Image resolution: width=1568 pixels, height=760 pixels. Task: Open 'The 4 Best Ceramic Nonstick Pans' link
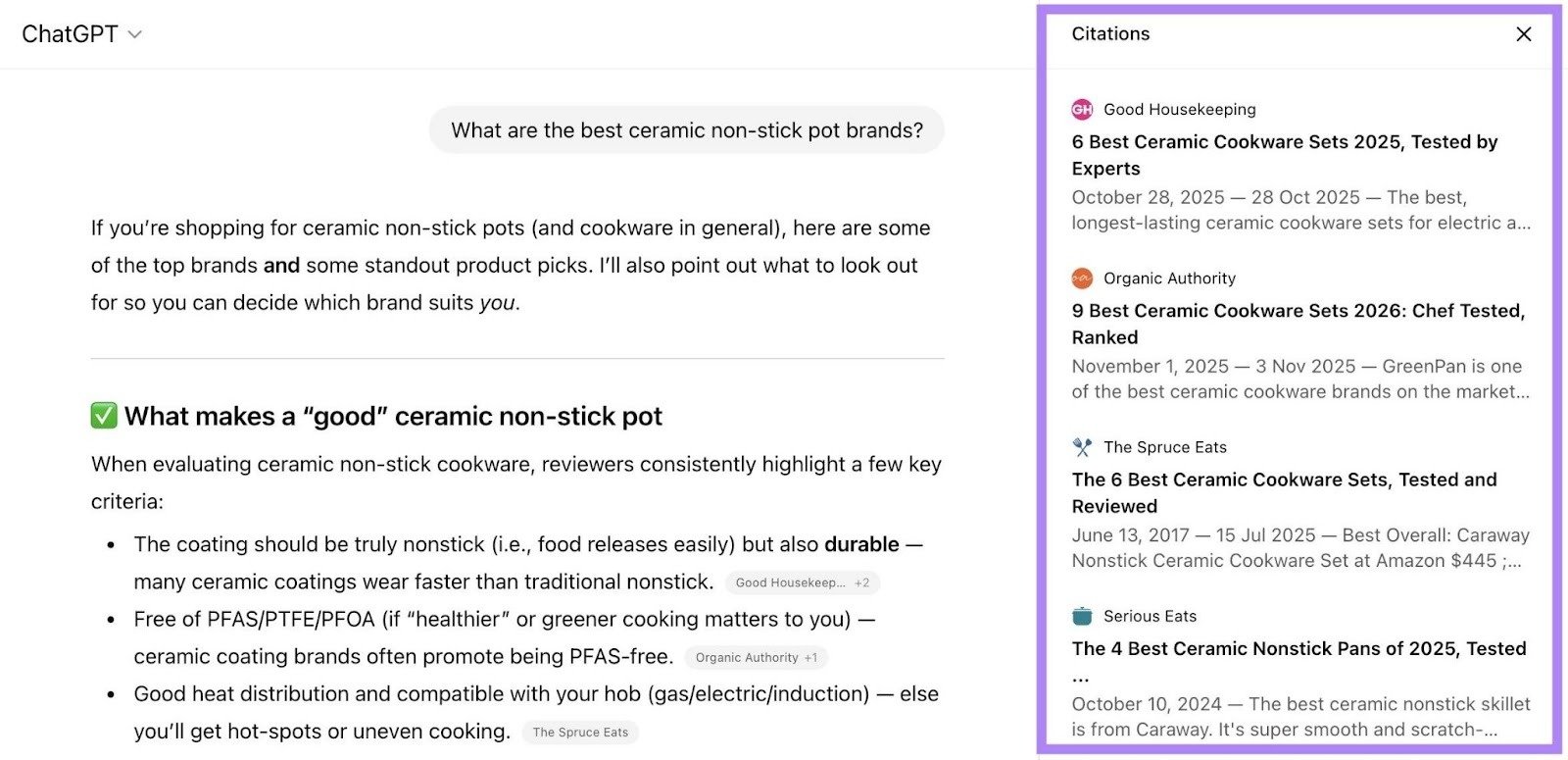tap(1298, 649)
